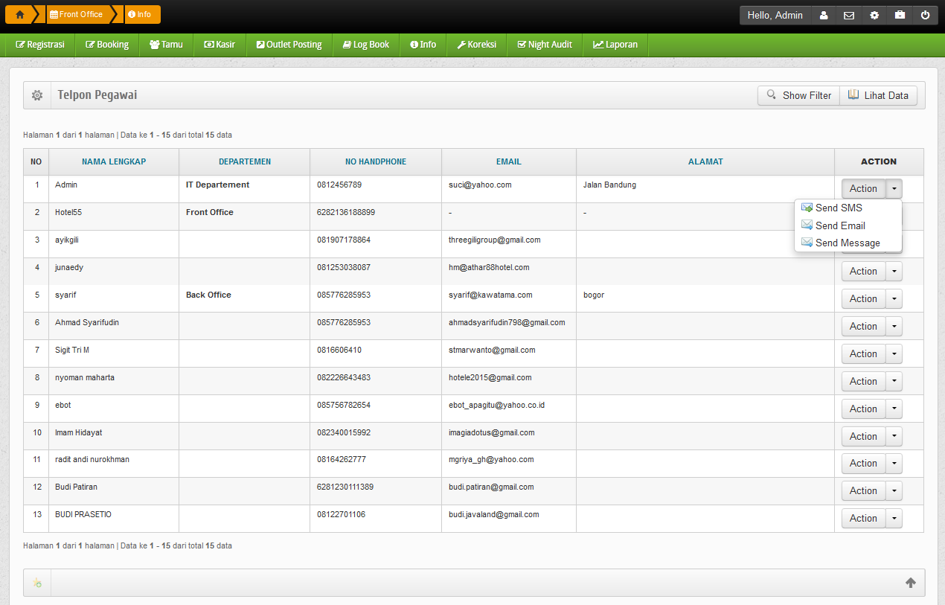Expand Action dropdown arrow for syarif row
This screenshot has width=945, height=605.
click(x=894, y=299)
